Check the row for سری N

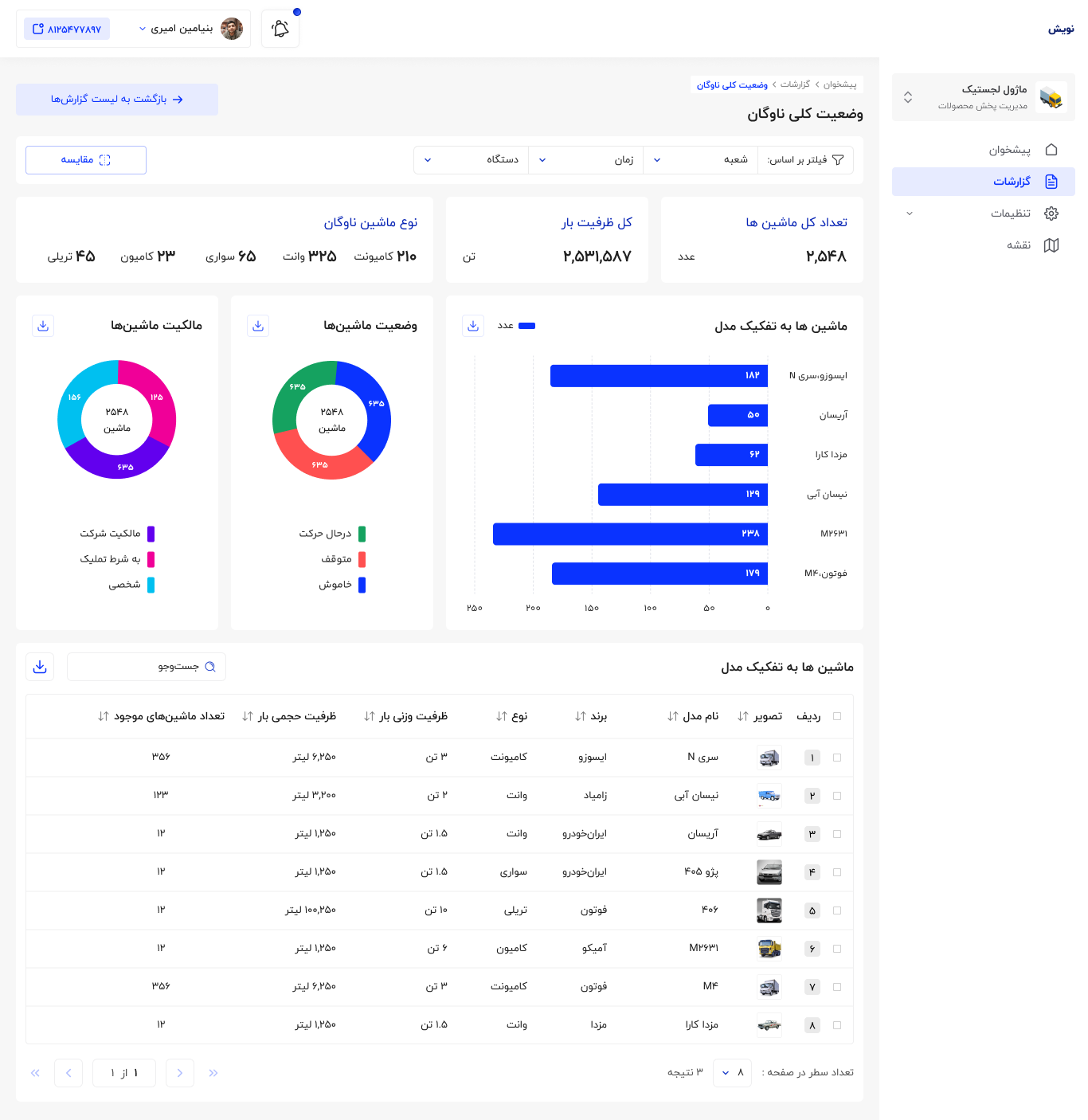tap(837, 758)
